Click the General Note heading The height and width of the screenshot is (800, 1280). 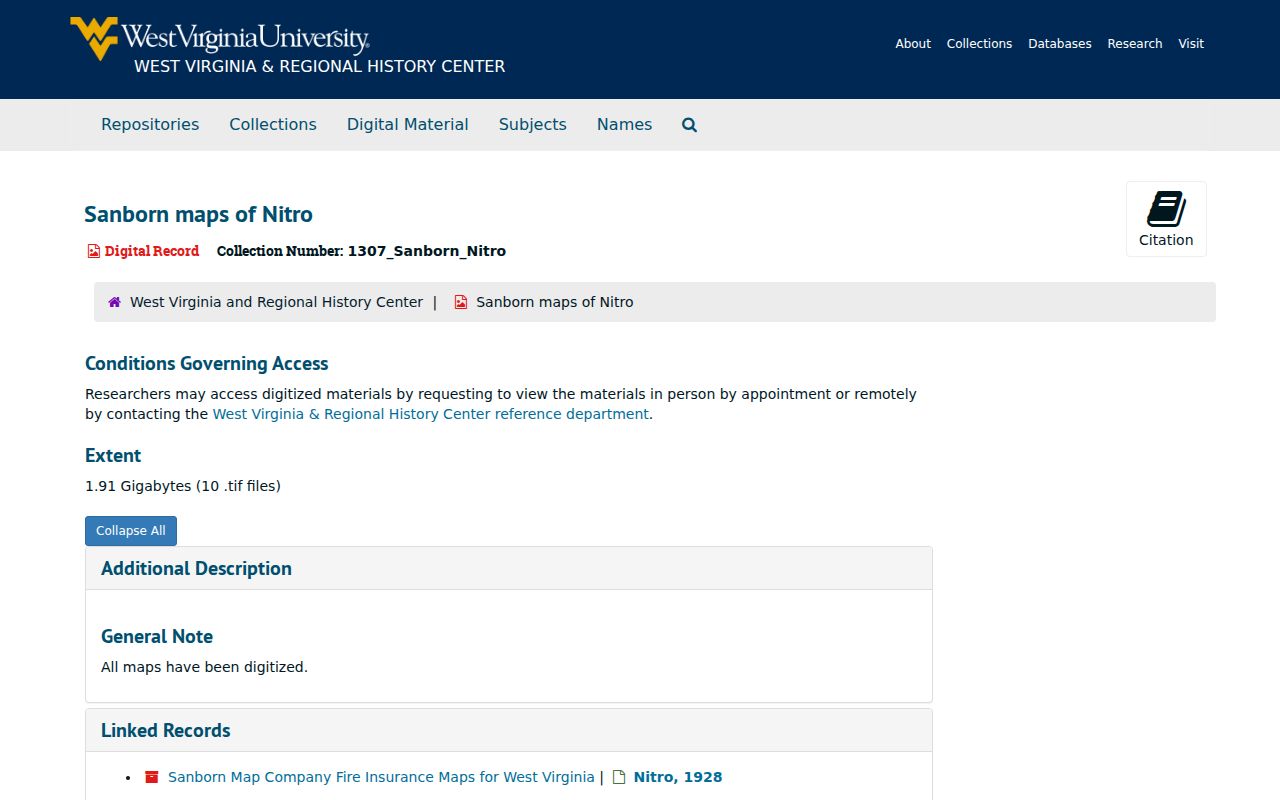click(x=157, y=637)
